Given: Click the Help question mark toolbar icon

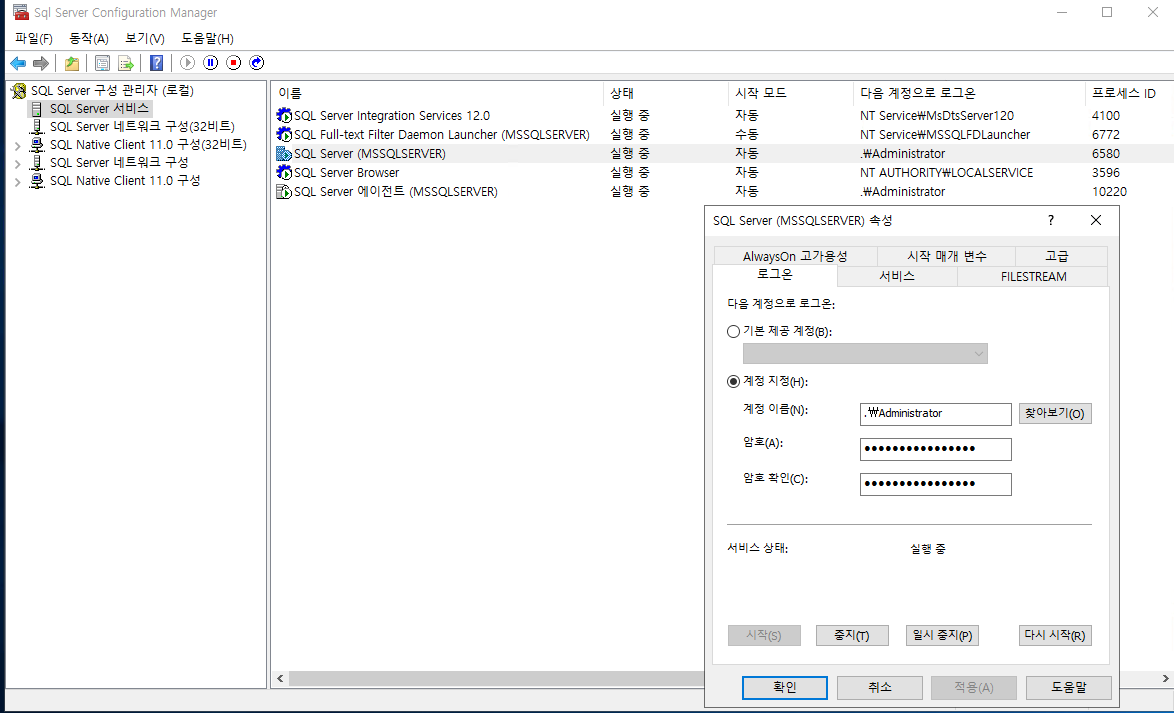Looking at the screenshot, I should tap(156, 63).
